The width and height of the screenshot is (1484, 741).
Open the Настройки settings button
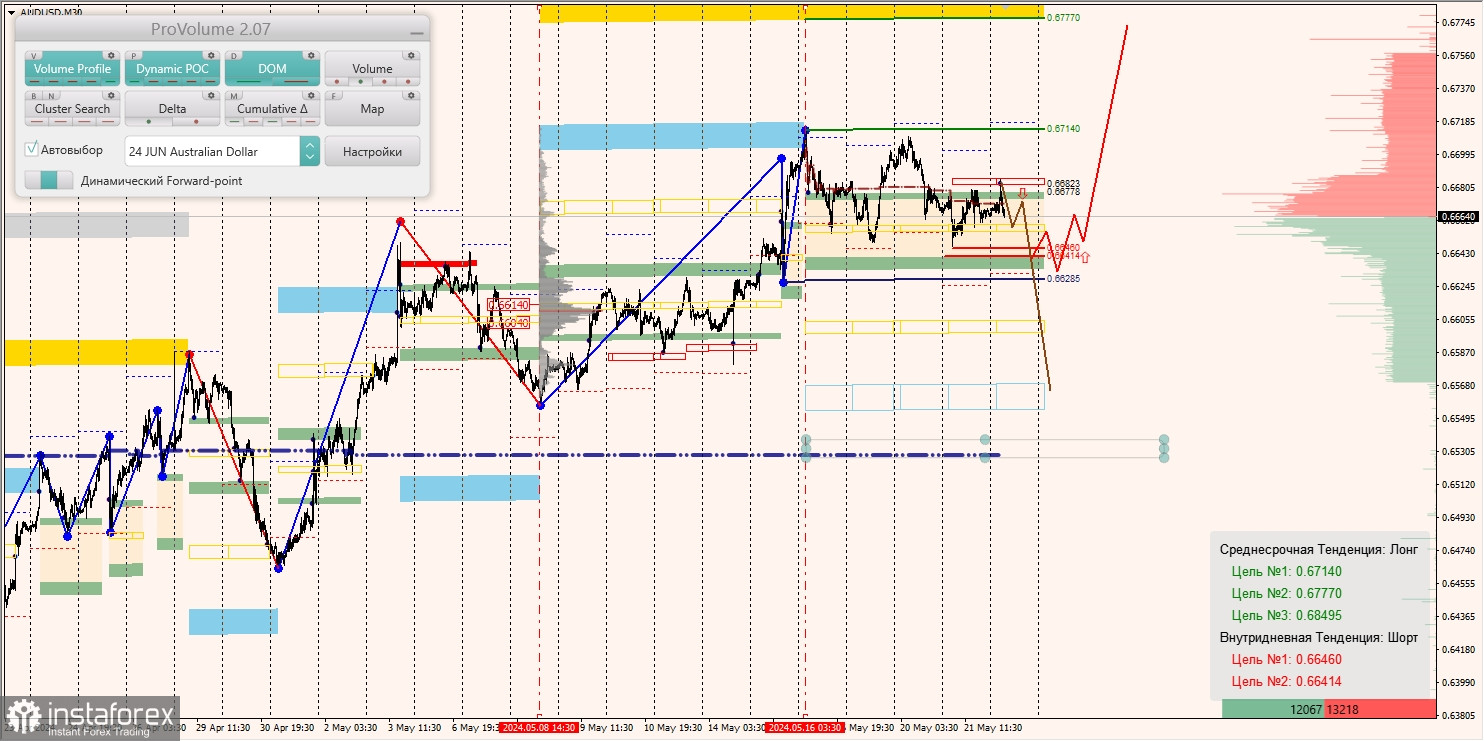point(372,151)
